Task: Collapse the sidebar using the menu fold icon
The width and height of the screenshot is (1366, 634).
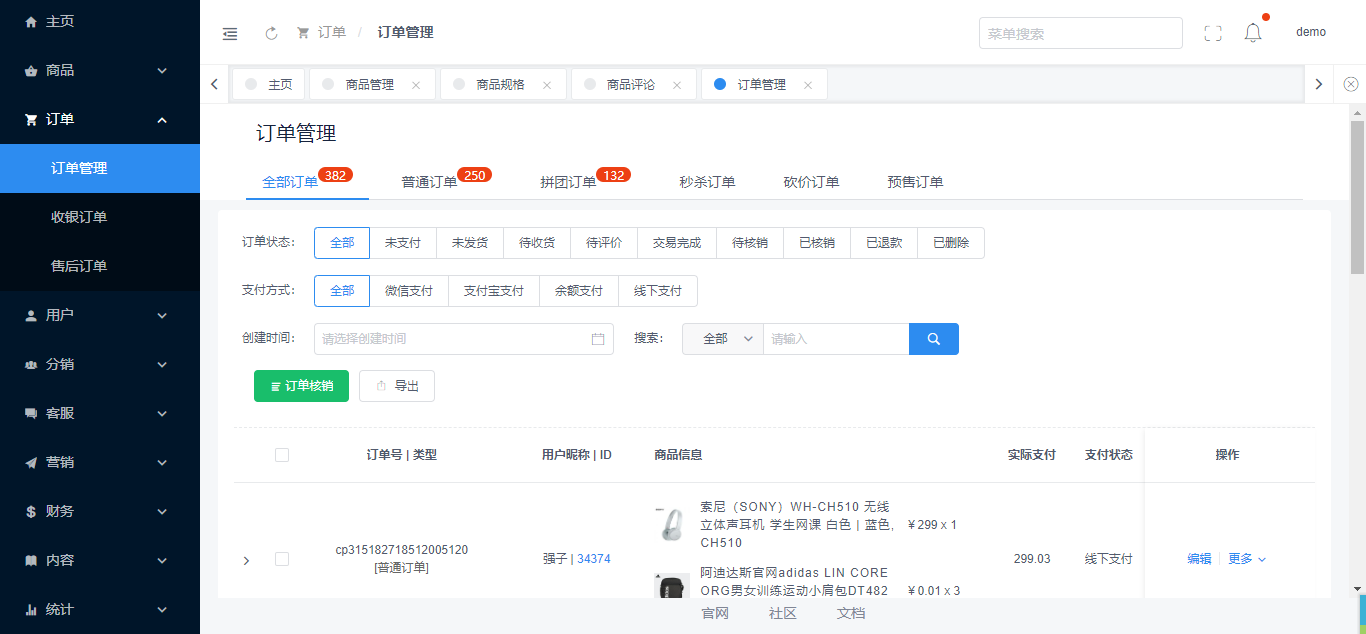Action: [x=230, y=33]
